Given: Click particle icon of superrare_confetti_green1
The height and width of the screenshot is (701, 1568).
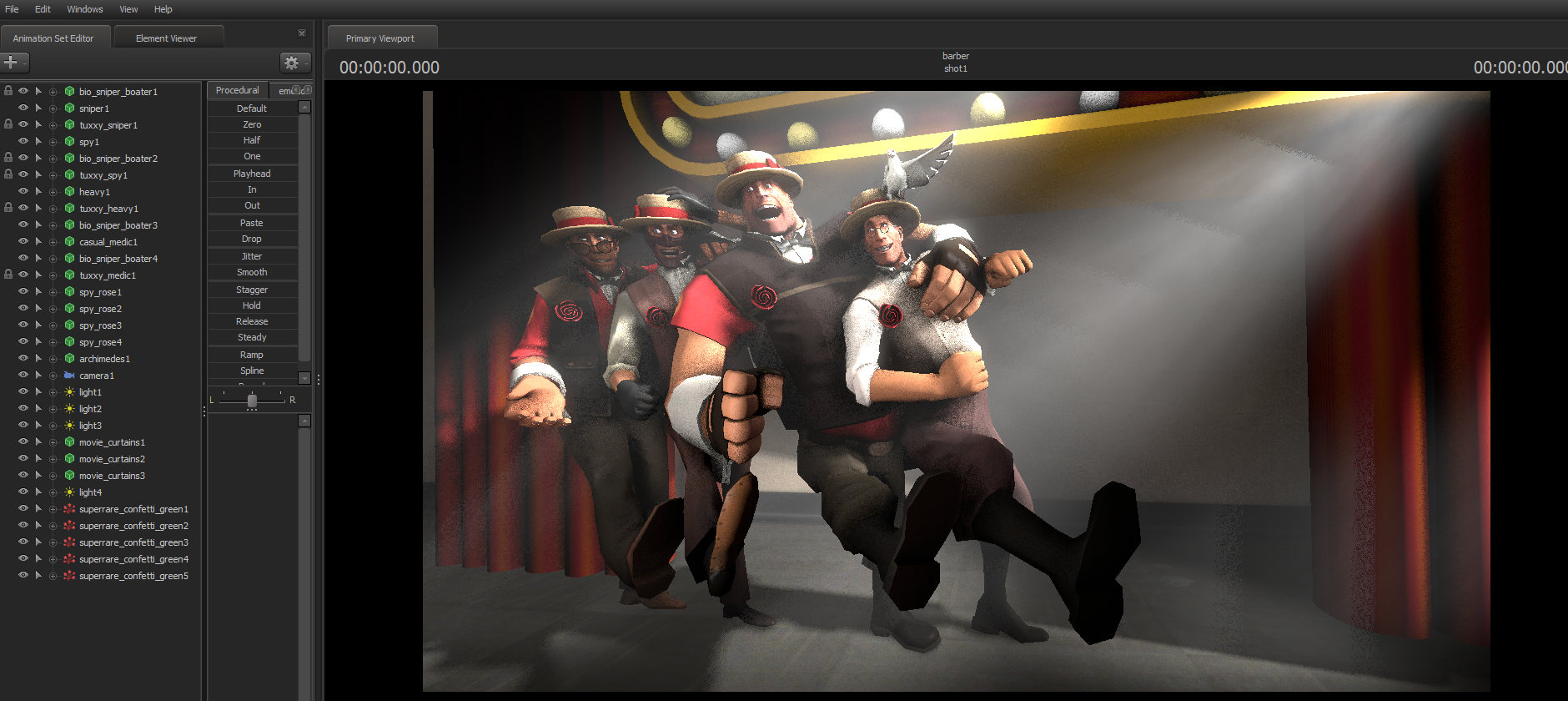Looking at the screenshot, I should 70,509.
